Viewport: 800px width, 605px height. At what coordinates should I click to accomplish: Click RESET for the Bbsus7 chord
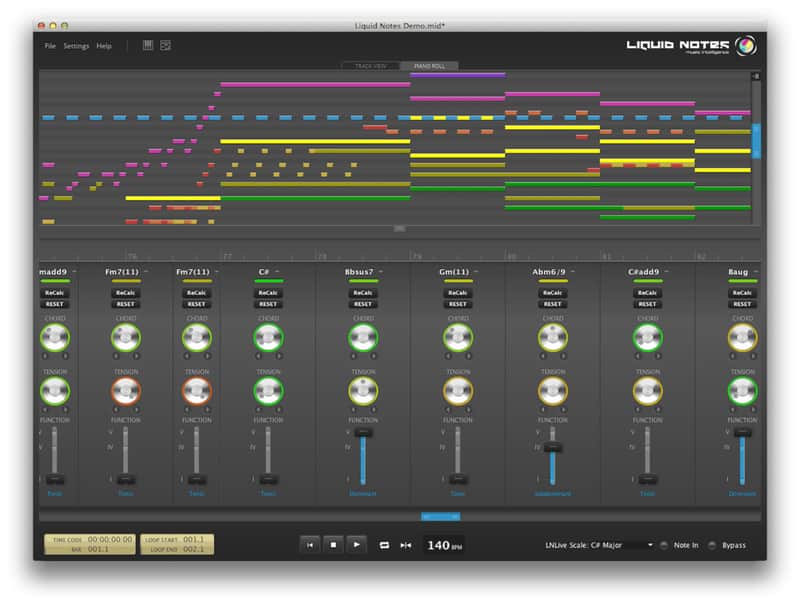point(363,304)
